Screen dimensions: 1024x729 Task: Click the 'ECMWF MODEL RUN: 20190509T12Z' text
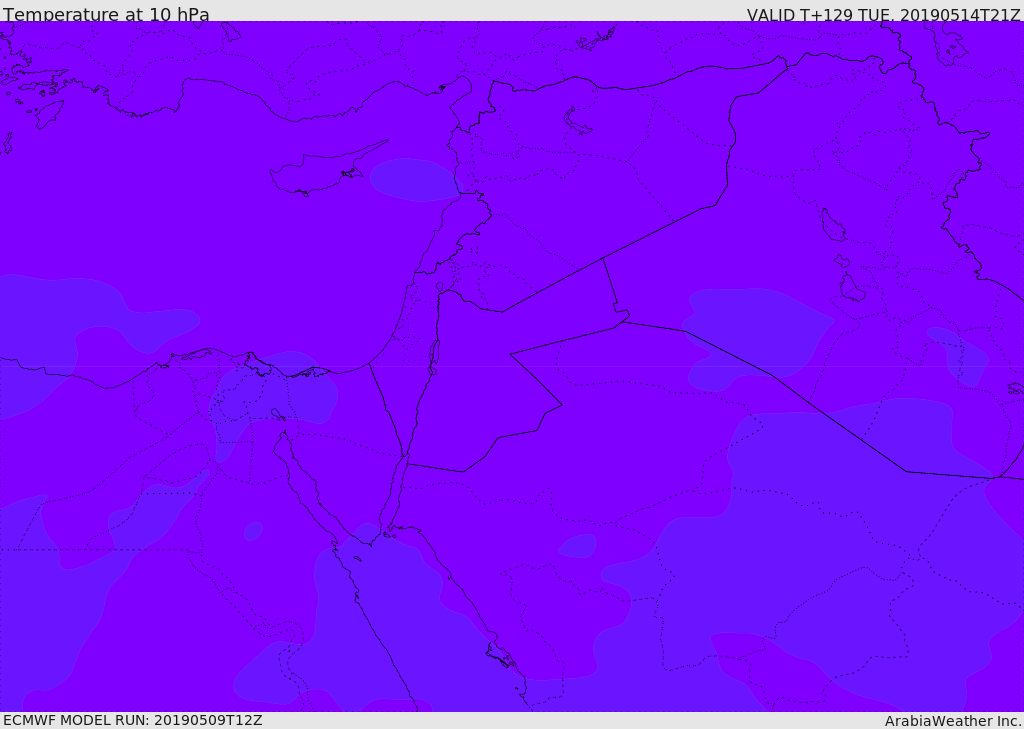click(x=133, y=721)
